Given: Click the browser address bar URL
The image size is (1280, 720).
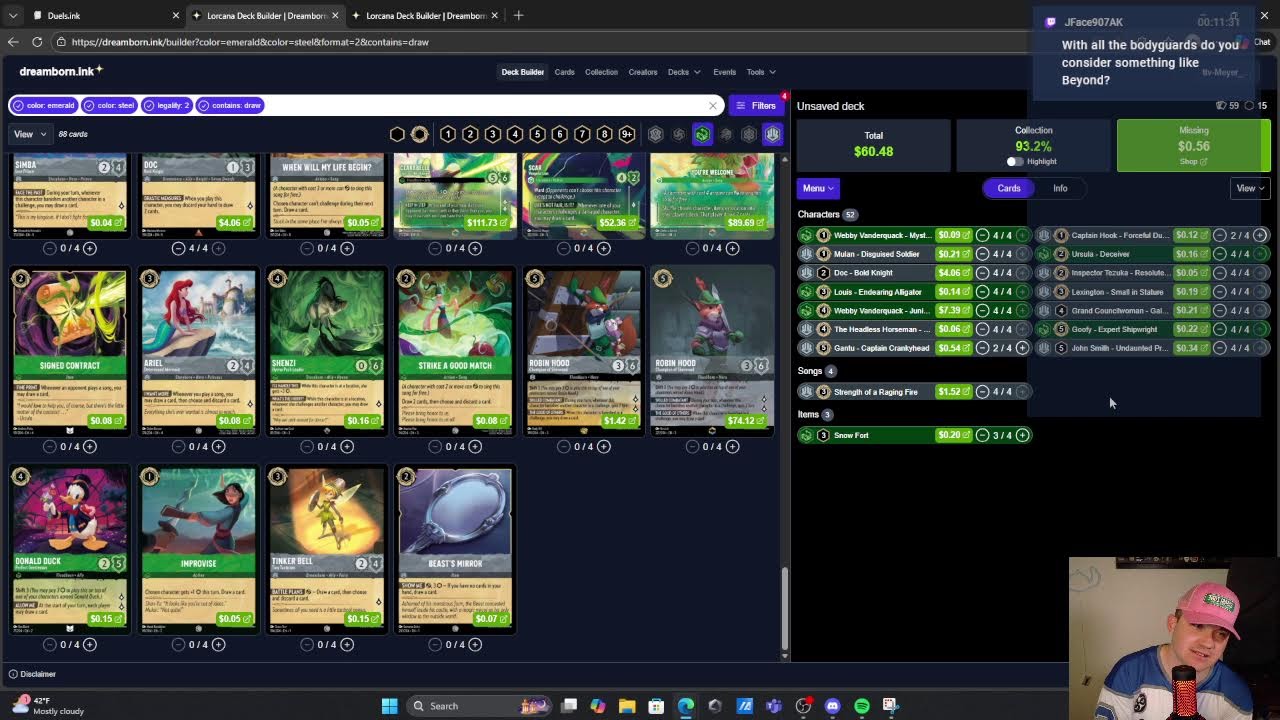Looking at the screenshot, I should [x=250, y=42].
